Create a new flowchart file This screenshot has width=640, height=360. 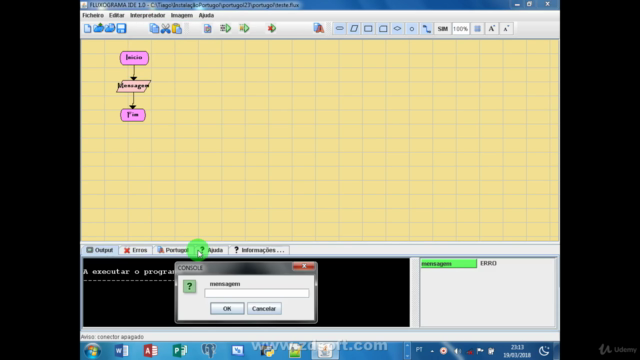tap(87, 29)
